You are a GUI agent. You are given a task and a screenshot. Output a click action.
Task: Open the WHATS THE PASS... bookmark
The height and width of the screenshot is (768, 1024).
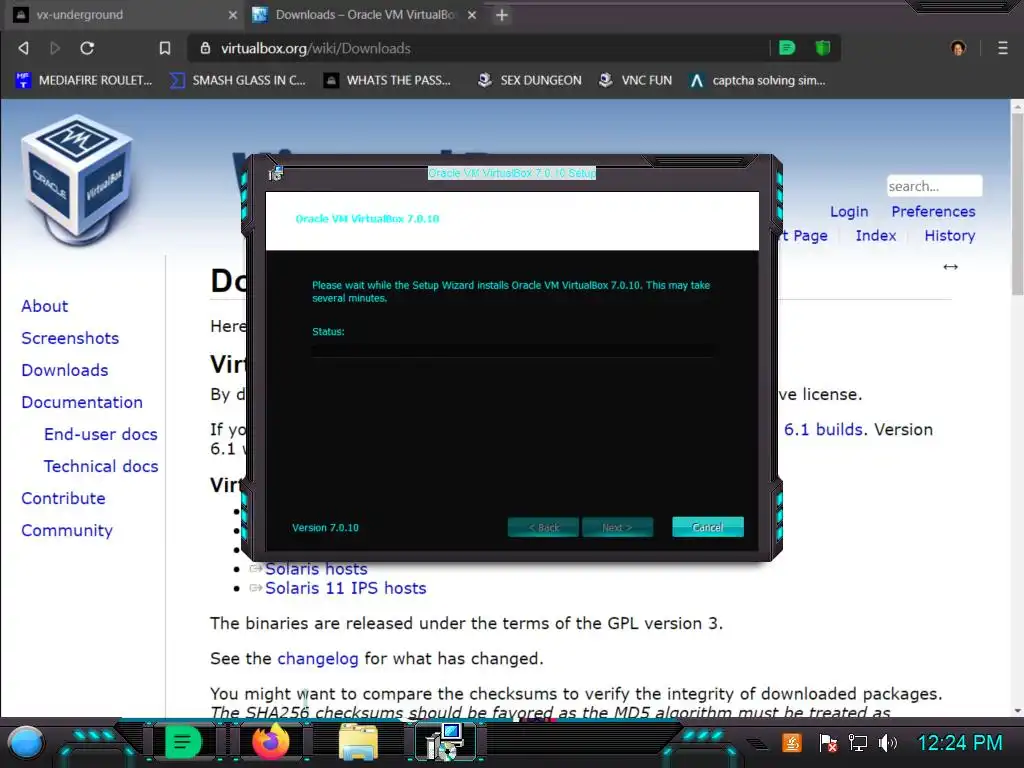pos(388,80)
